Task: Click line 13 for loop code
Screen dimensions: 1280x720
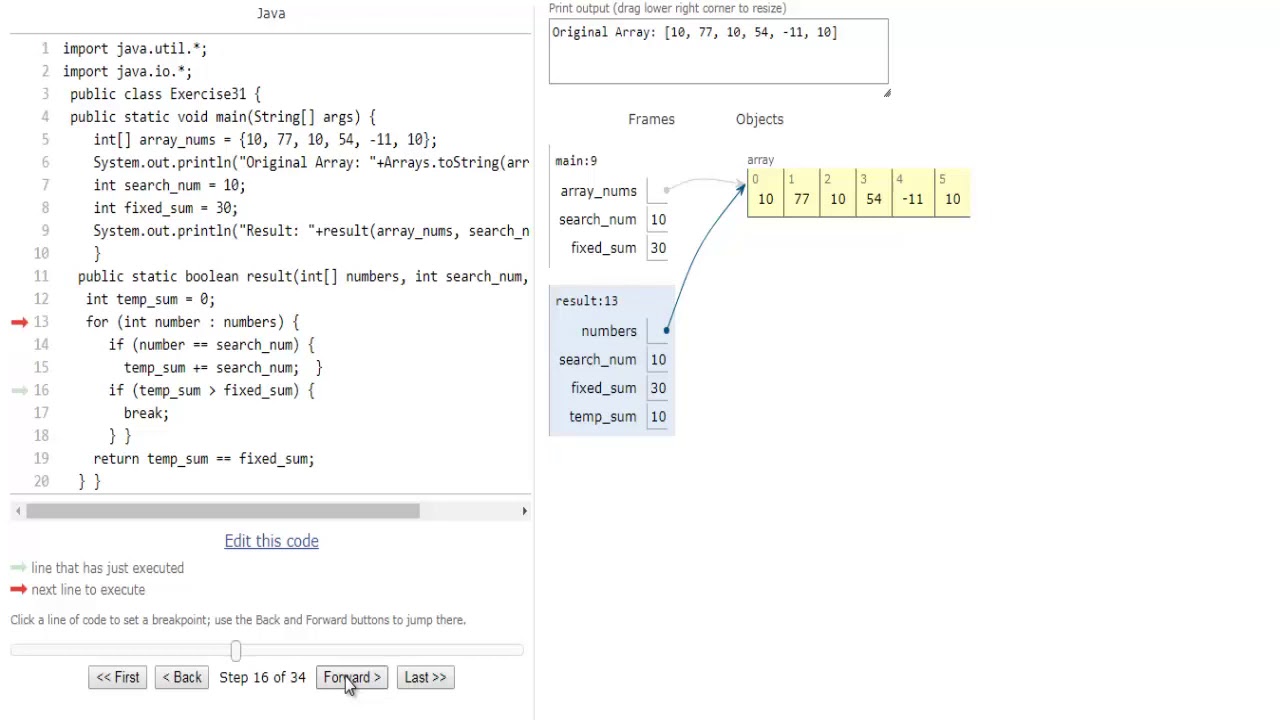Action: 192,322
